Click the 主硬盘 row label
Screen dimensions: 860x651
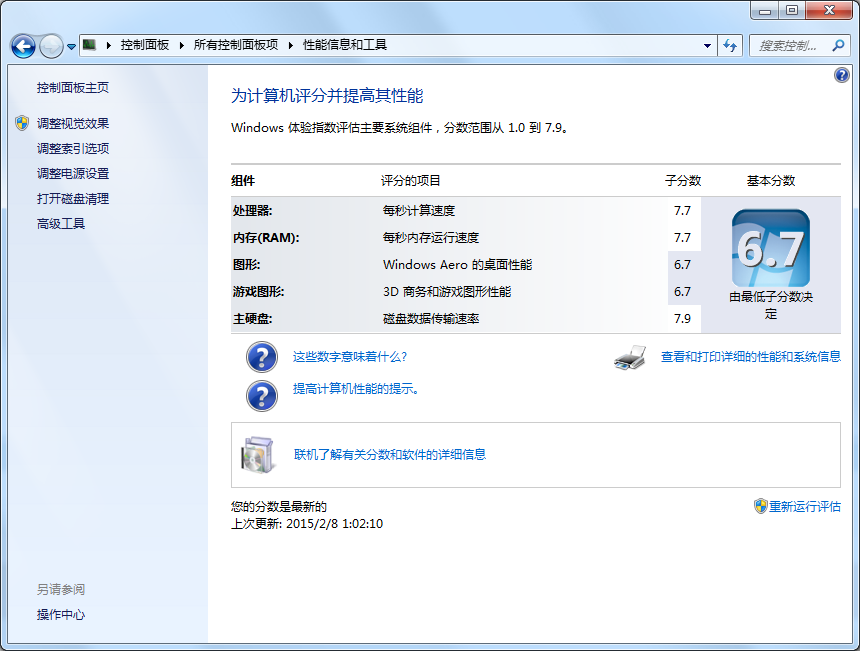(x=252, y=319)
